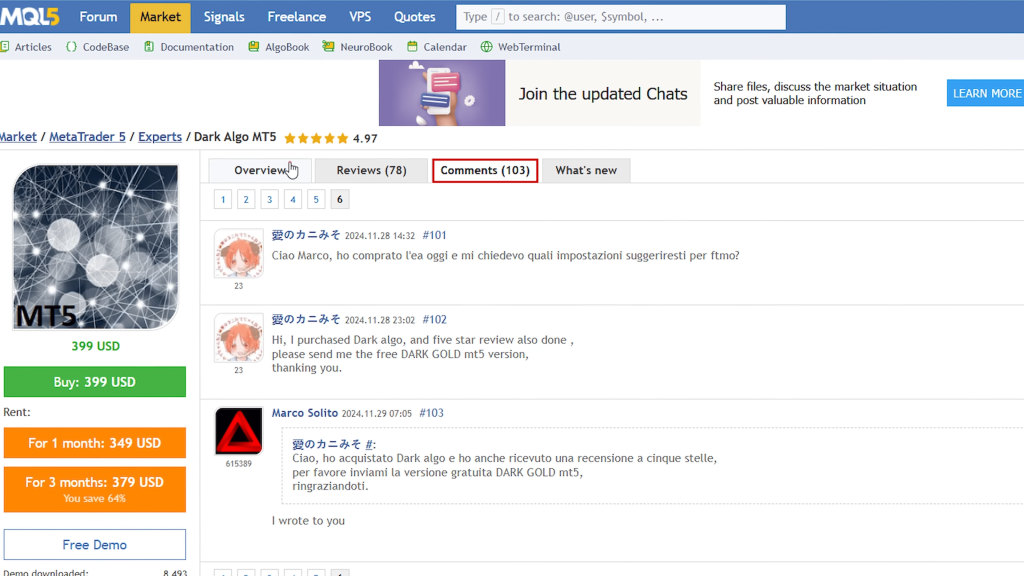Open Freelance in the top menu
Image resolution: width=1024 pixels, height=576 pixels.
pyautogui.click(x=297, y=17)
